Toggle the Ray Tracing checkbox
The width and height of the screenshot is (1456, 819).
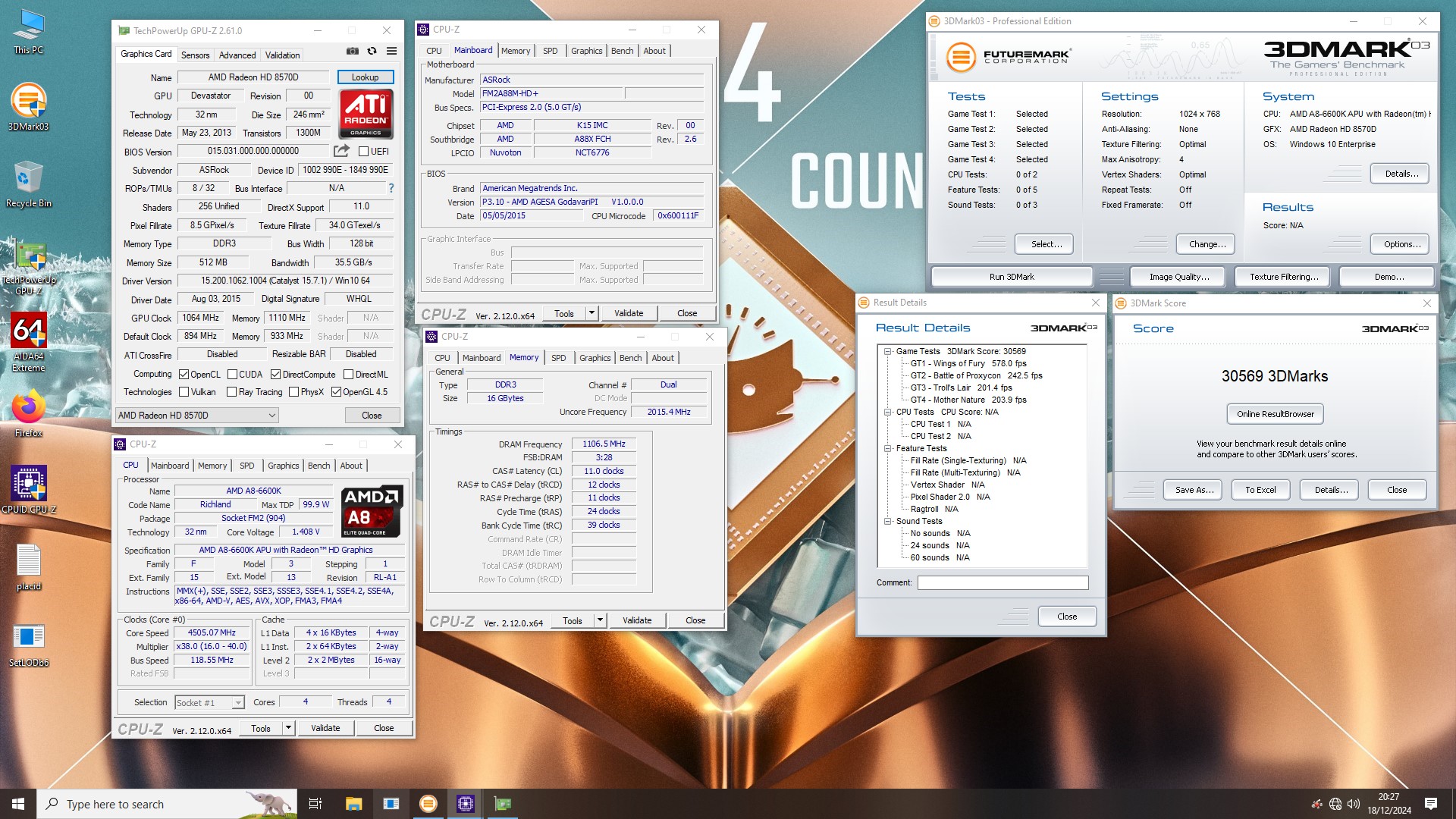pyautogui.click(x=232, y=392)
